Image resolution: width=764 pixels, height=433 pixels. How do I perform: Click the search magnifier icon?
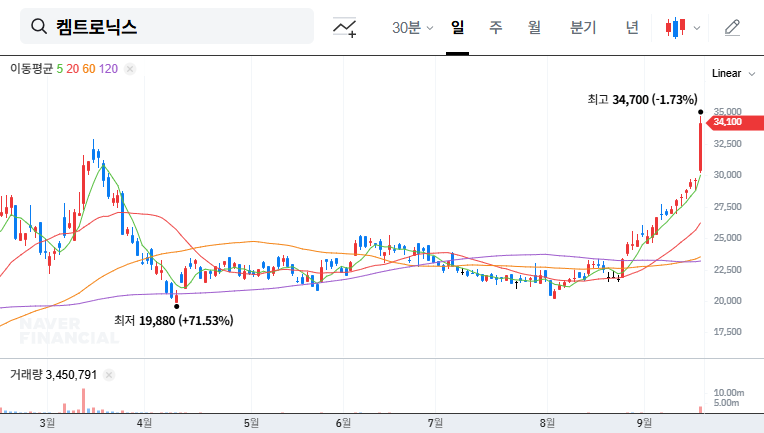point(38,26)
